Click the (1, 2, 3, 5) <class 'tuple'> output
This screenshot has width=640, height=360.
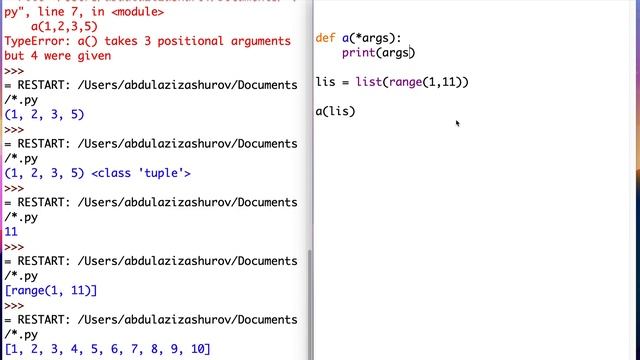click(97, 173)
